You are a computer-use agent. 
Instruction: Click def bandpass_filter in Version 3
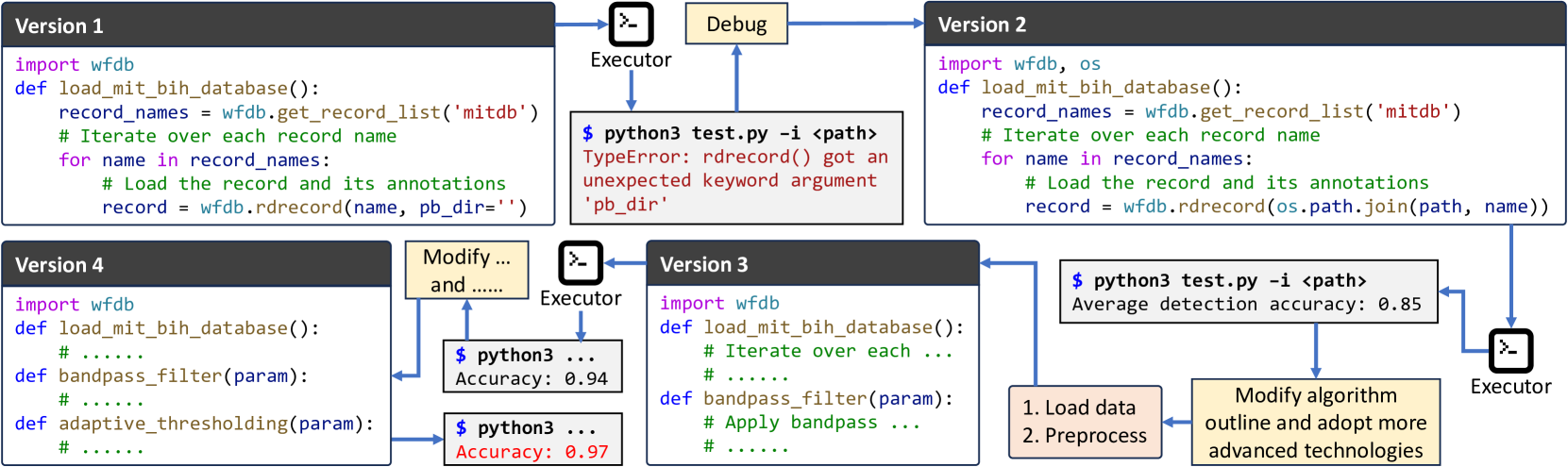(x=806, y=399)
